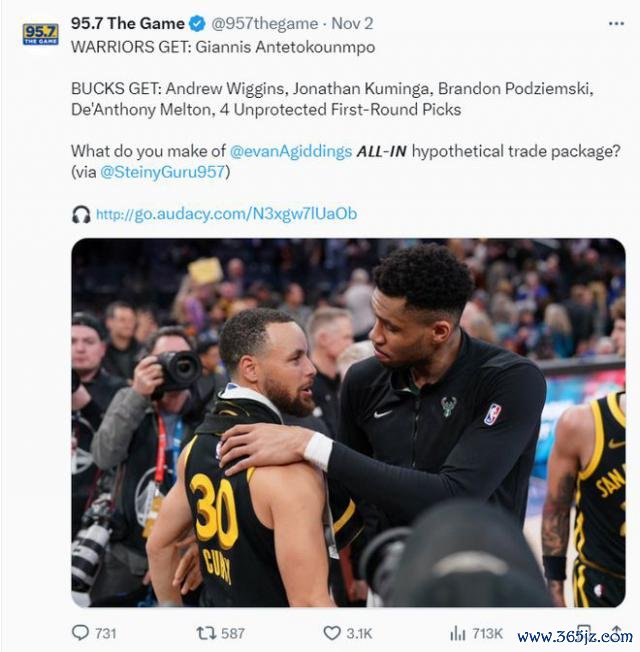Viewport: 640px width, 652px height.
Task: Like the tweet using the heart icon
Action: tap(332, 633)
